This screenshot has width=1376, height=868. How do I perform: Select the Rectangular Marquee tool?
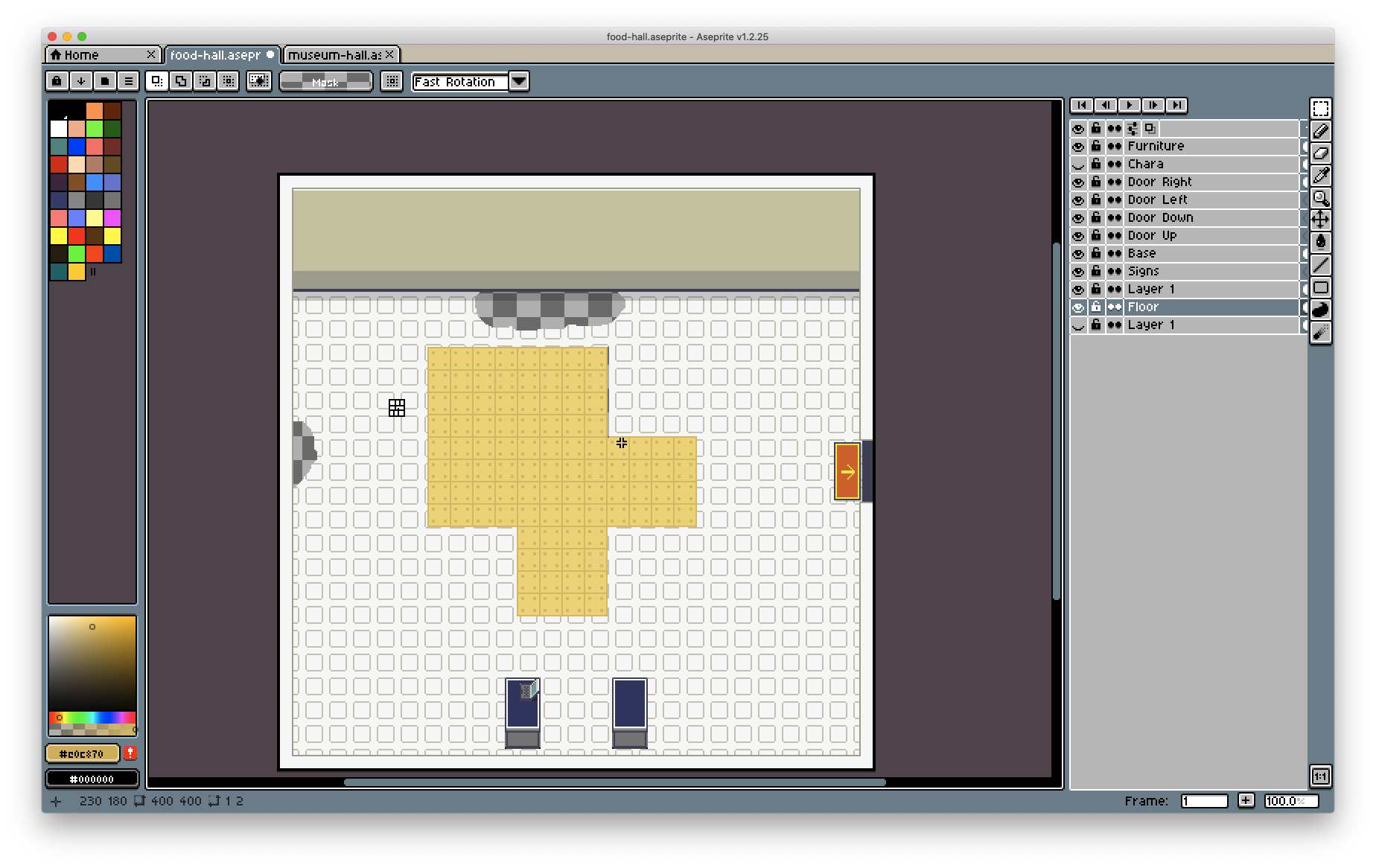pos(1320,109)
